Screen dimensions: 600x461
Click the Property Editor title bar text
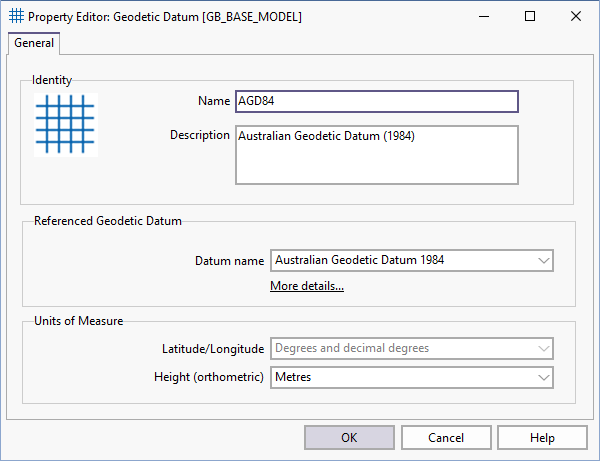(x=165, y=17)
